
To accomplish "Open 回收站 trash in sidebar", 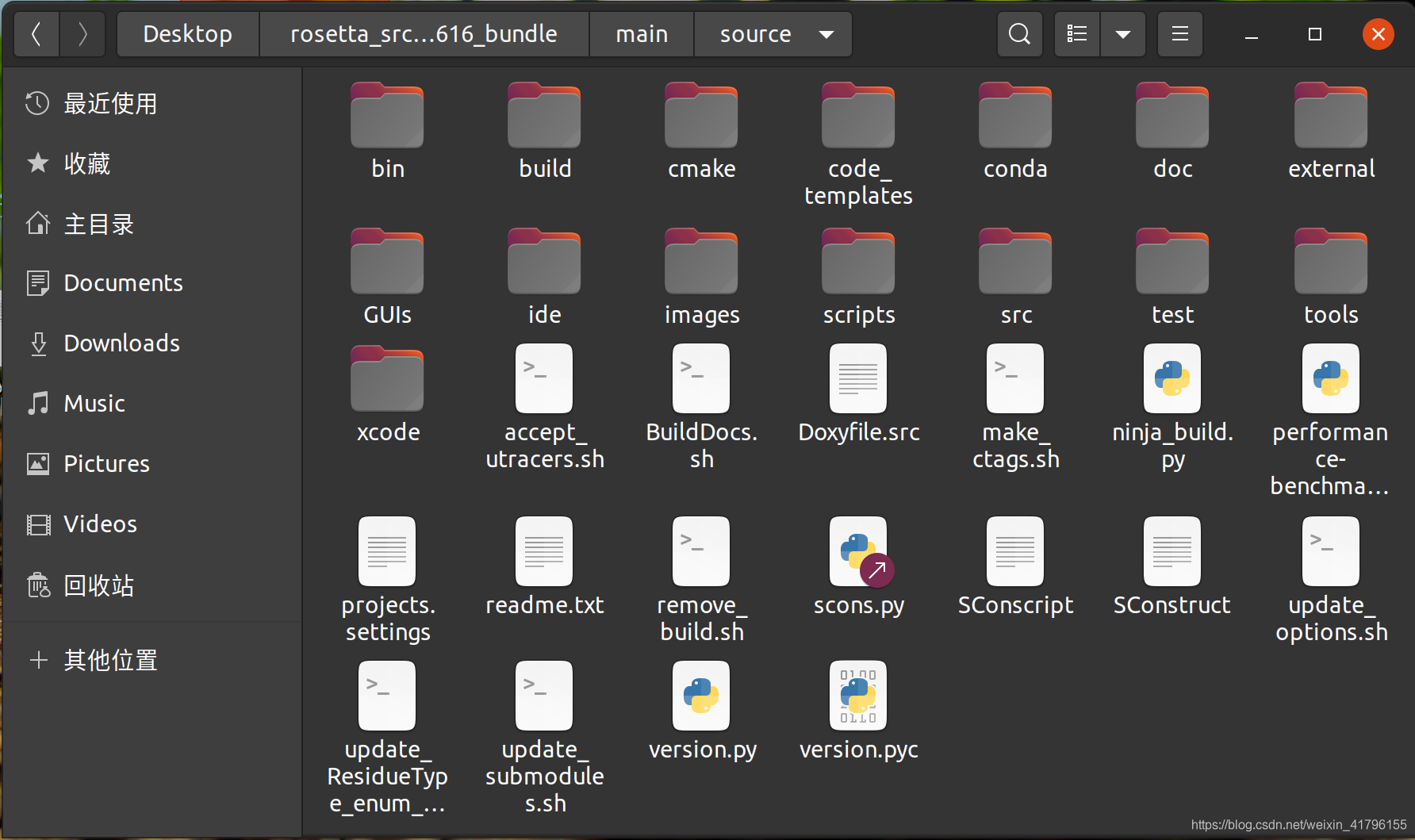I will pyautogui.click(x=151, y=586).
